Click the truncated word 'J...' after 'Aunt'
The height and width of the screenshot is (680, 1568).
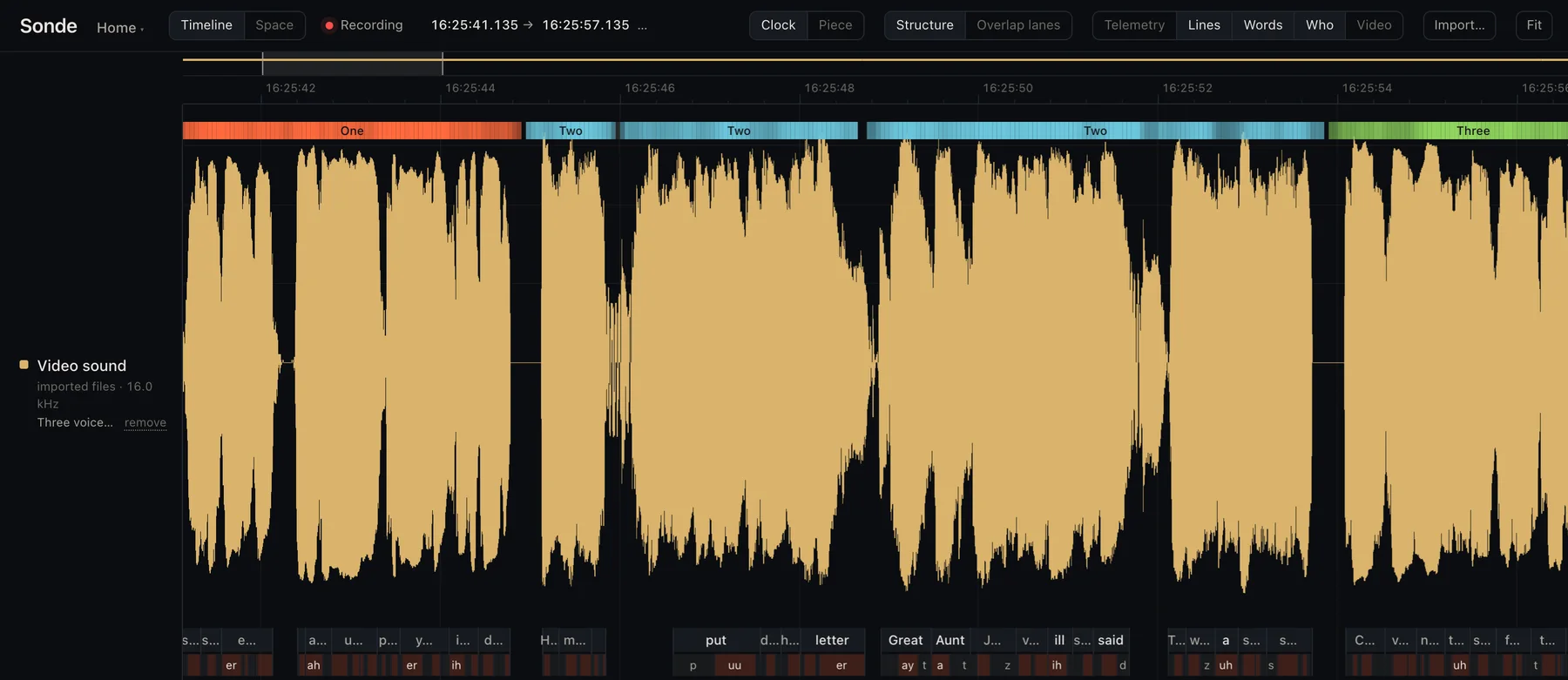(x=992, y=640)
